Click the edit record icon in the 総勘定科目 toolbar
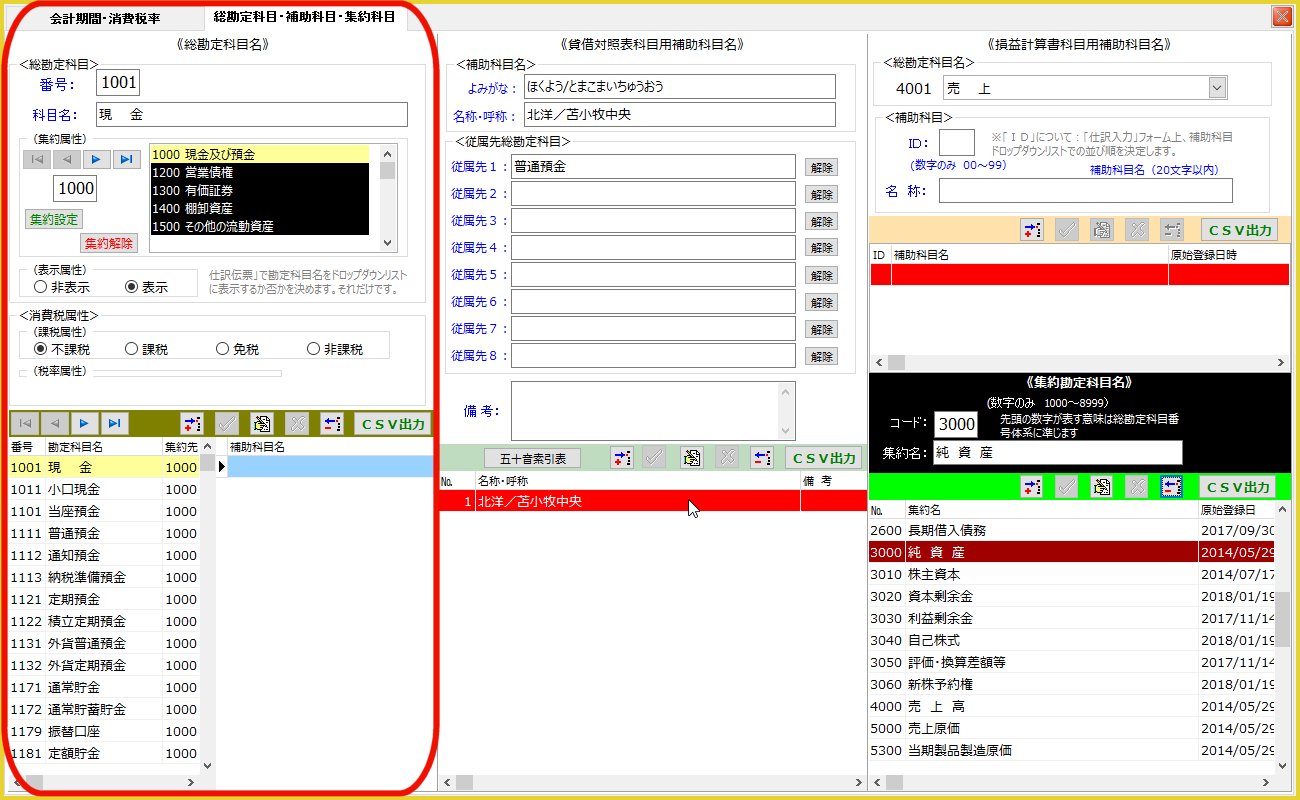This screenshot has width=1300, height=800. (x=261, y=423)
